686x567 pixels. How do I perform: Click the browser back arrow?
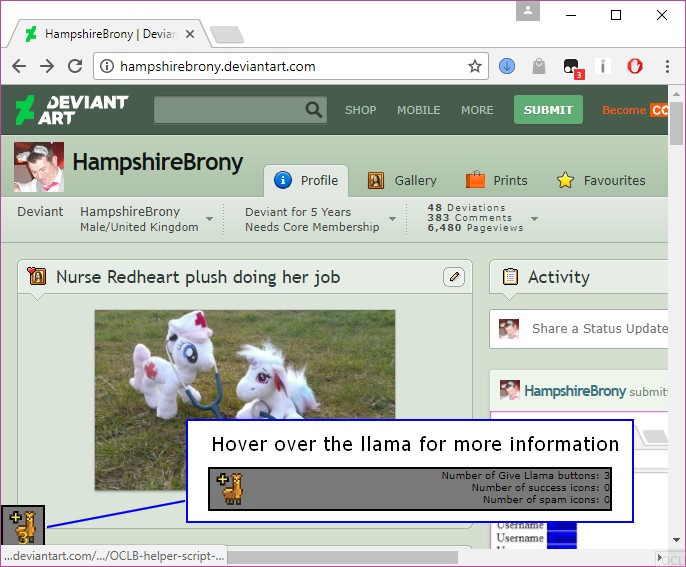19,66
